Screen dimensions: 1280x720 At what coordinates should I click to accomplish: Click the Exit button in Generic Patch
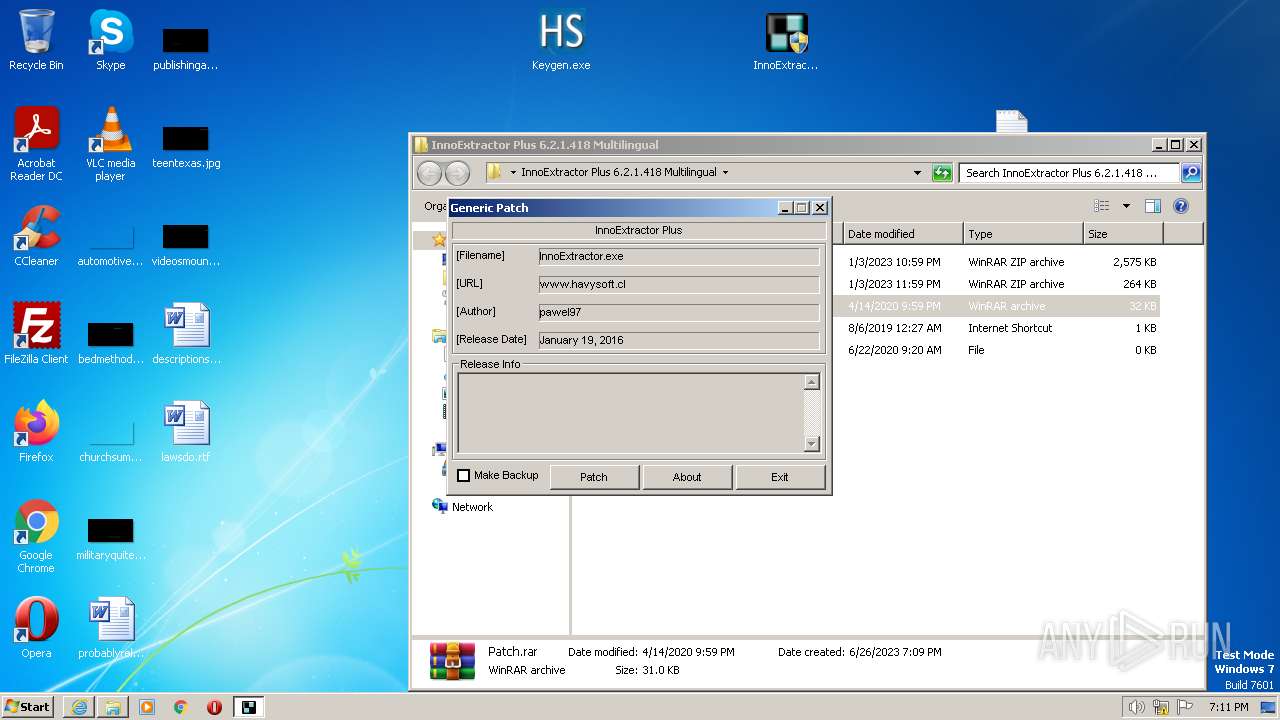780,477
